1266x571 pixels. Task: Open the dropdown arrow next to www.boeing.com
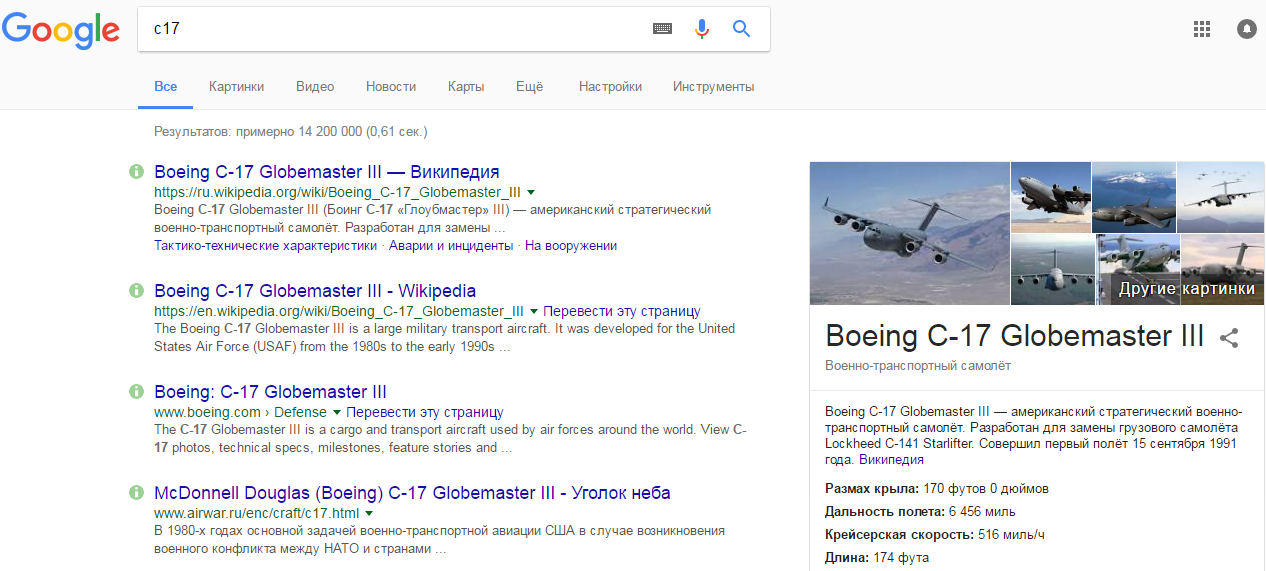coord(337,412)
